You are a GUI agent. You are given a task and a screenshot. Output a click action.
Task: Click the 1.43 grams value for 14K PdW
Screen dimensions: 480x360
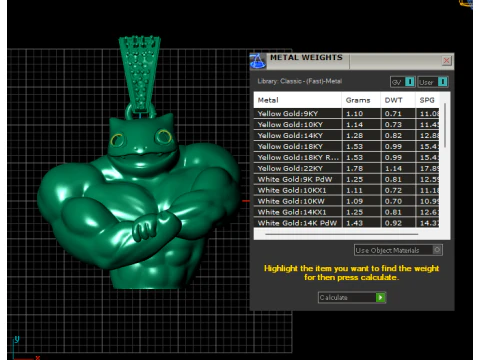(354, 223)
